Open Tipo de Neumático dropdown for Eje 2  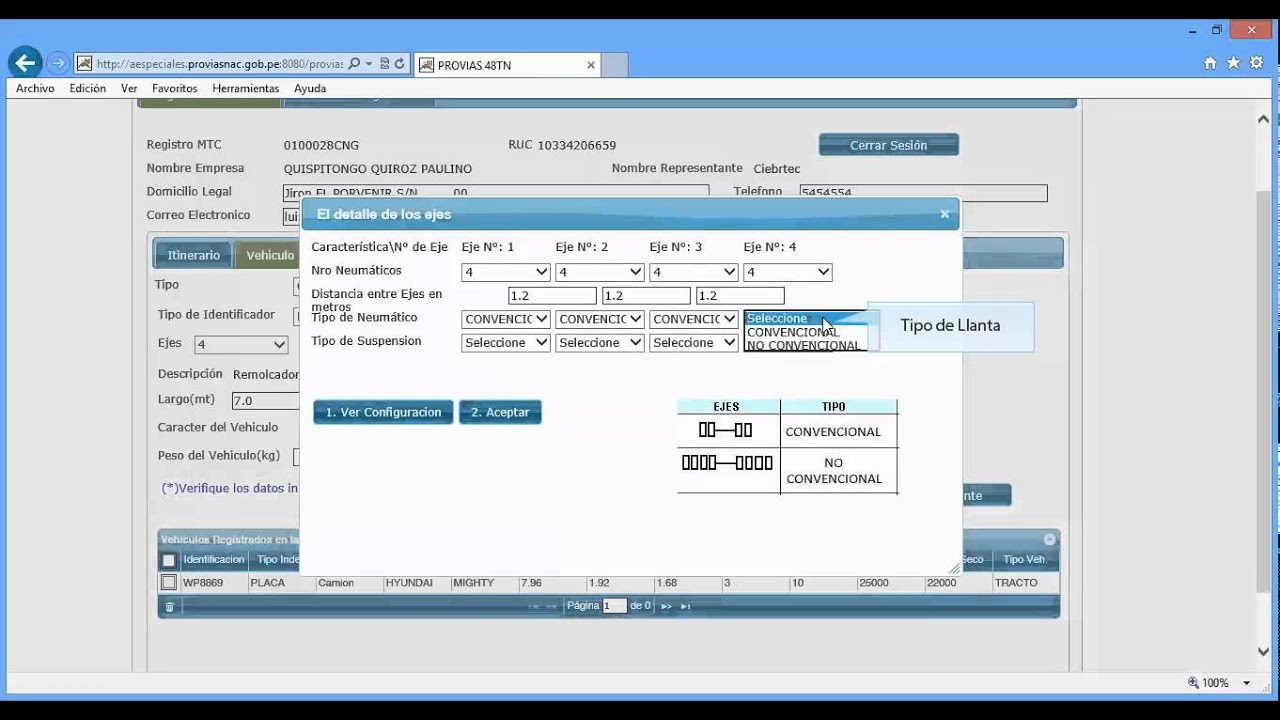[x=600, y=319]
